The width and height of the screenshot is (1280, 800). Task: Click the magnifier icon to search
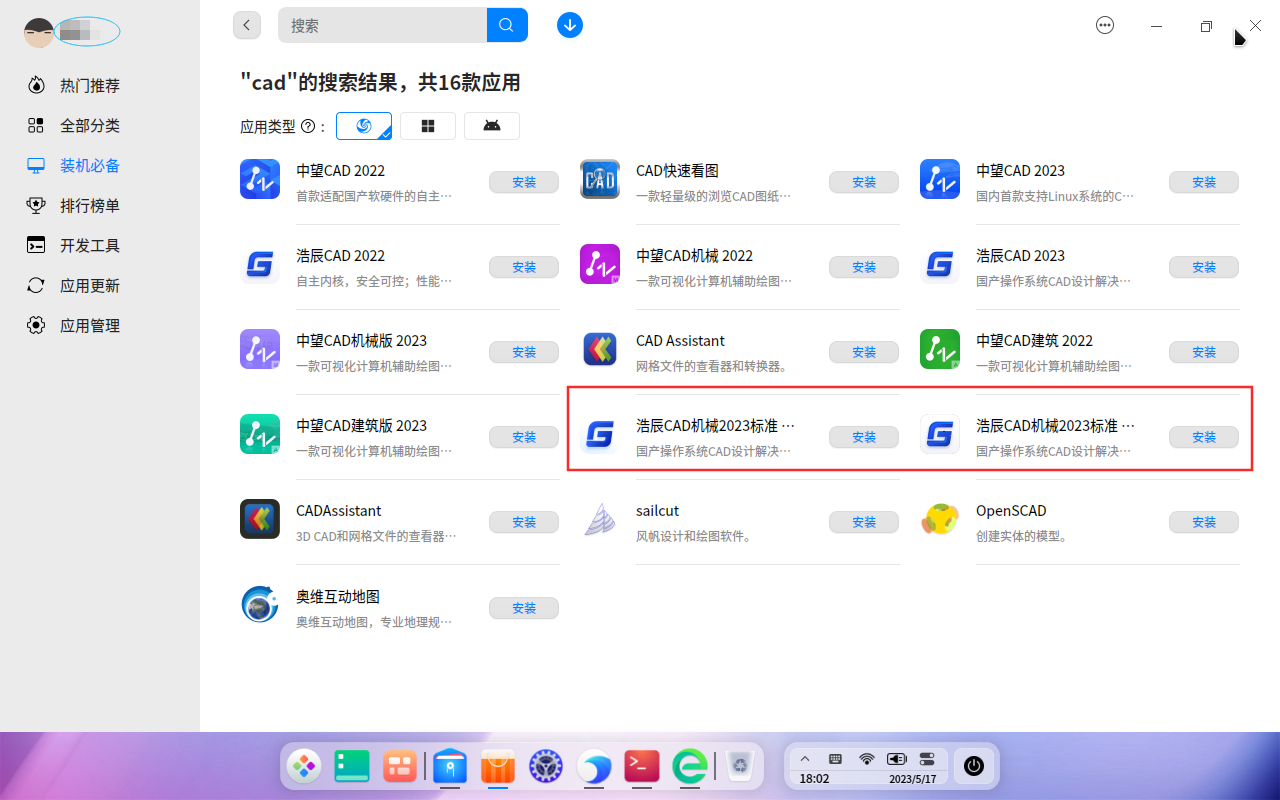pos(506,24)
